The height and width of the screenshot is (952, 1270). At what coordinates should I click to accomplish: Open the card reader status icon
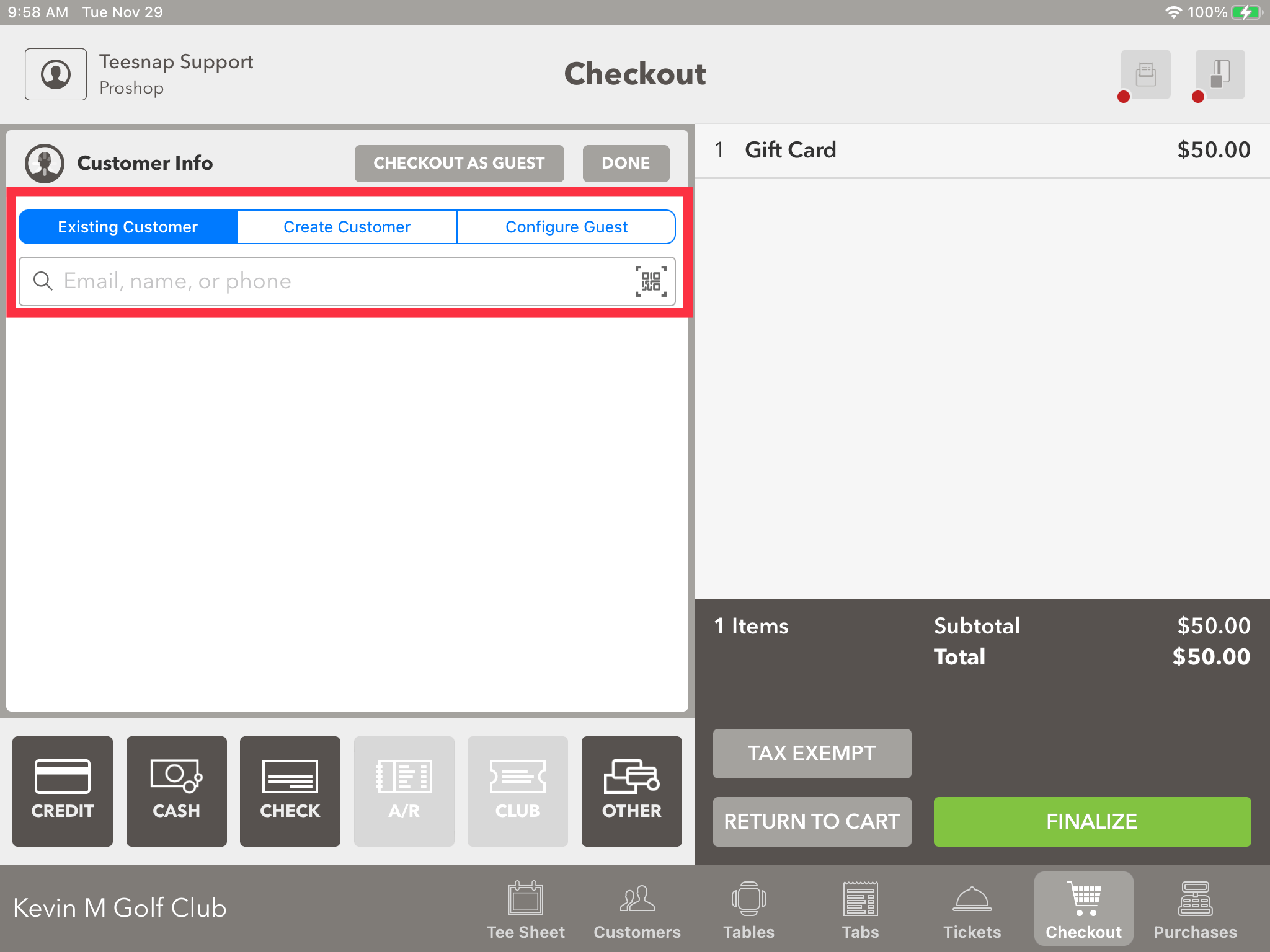[x=1220, y=74]
